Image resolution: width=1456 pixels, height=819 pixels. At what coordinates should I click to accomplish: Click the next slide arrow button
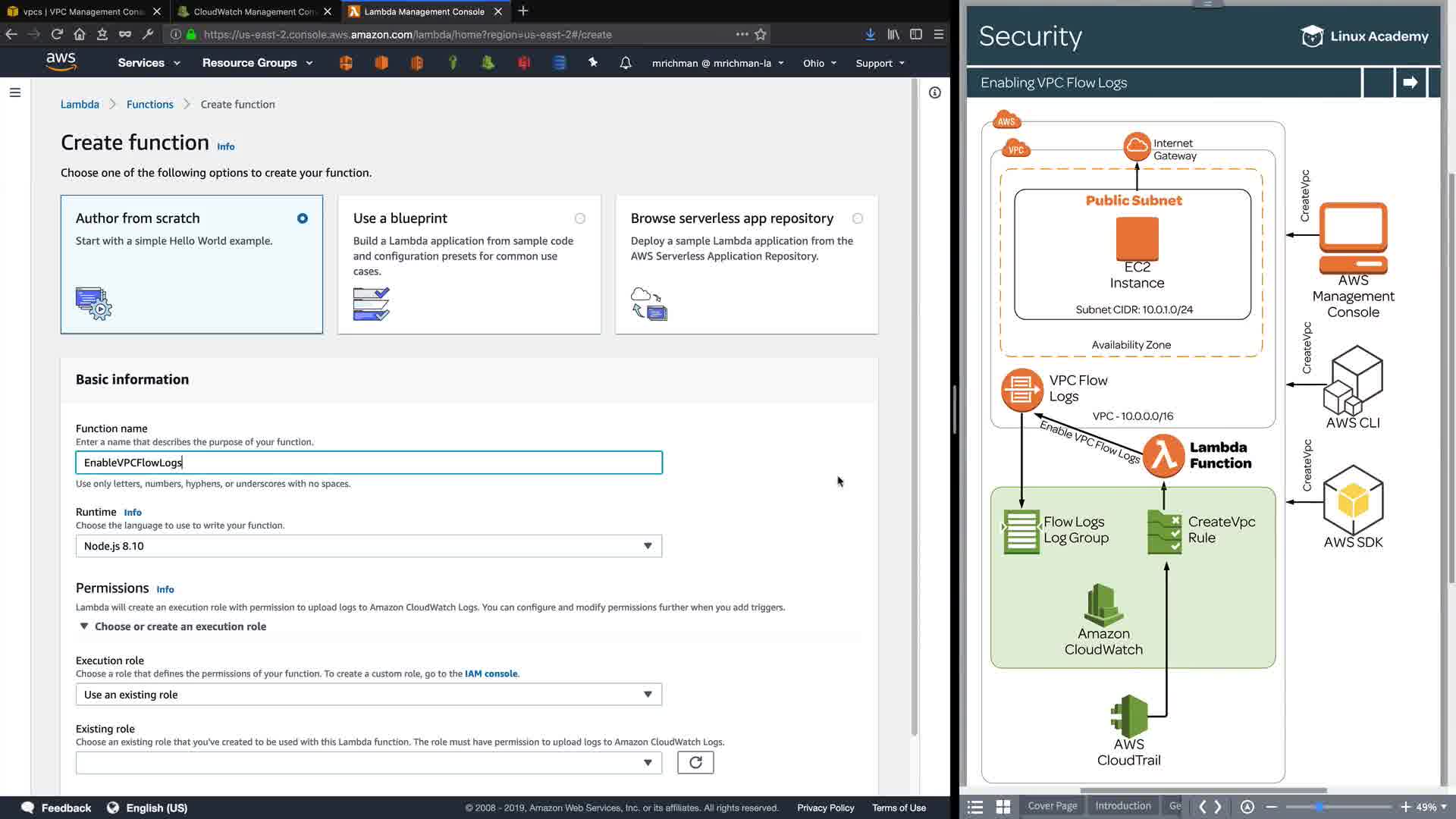tap(1410, 83)
